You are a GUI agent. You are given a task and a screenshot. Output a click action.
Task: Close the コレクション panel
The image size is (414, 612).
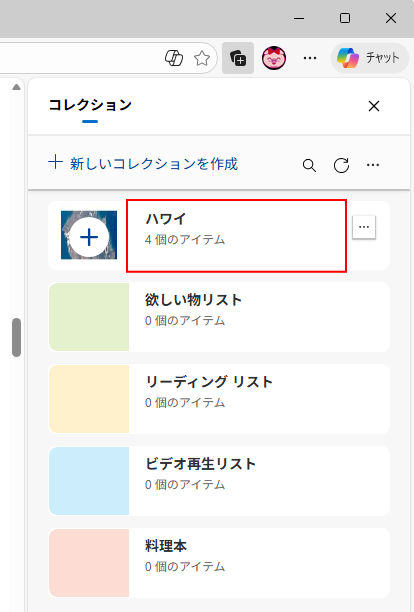pyautogui.click(x=374, y=106)
